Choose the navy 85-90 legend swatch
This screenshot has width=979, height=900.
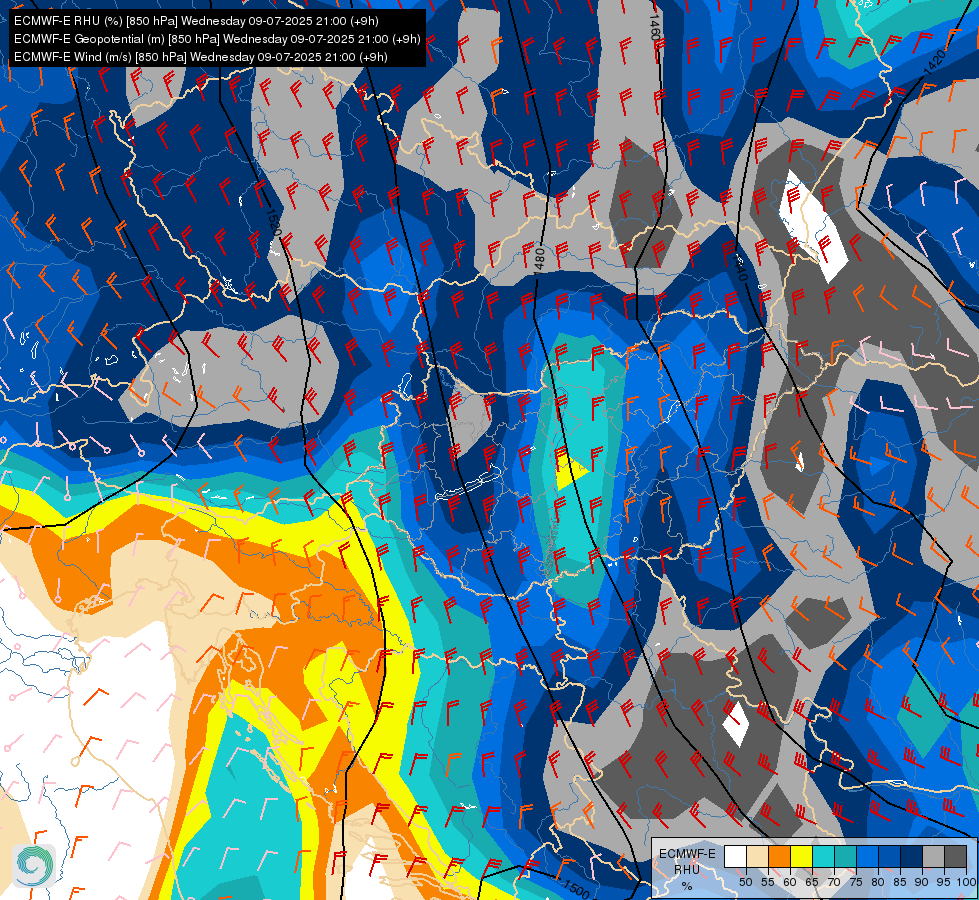click(911, 856)
